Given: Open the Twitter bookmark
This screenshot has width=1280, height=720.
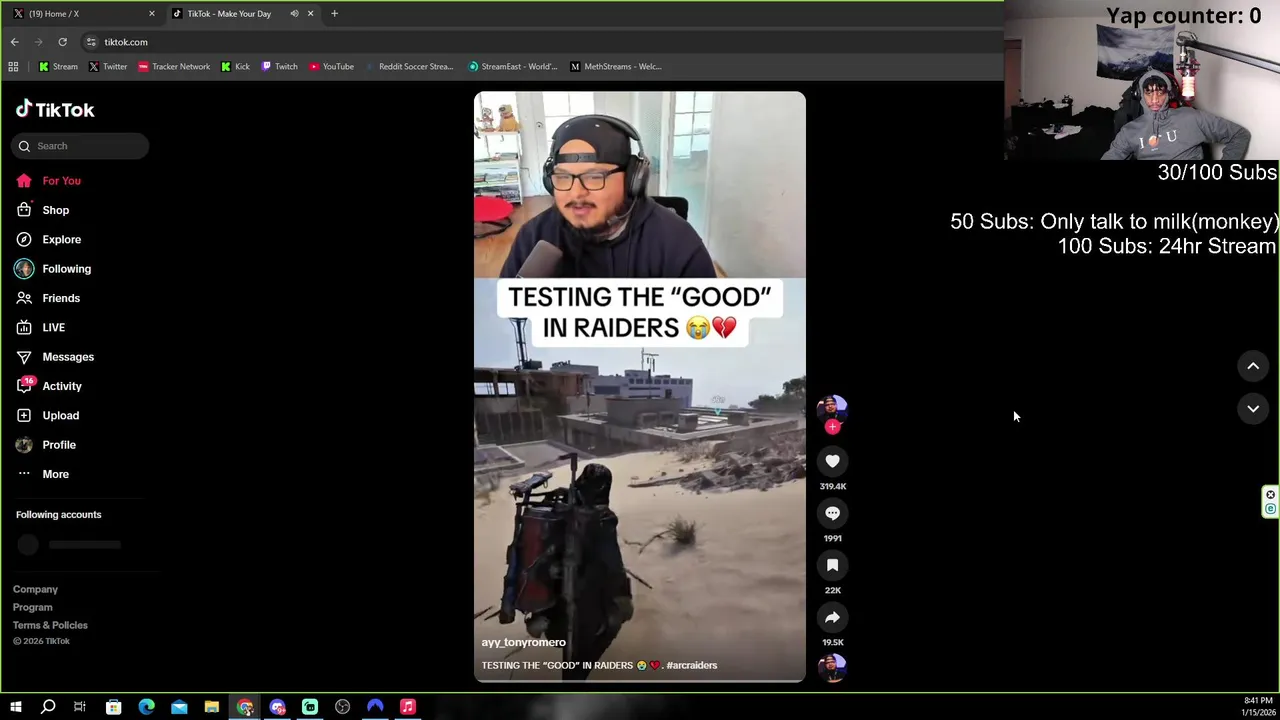Looking at the screenshot, I should point(108,67).
